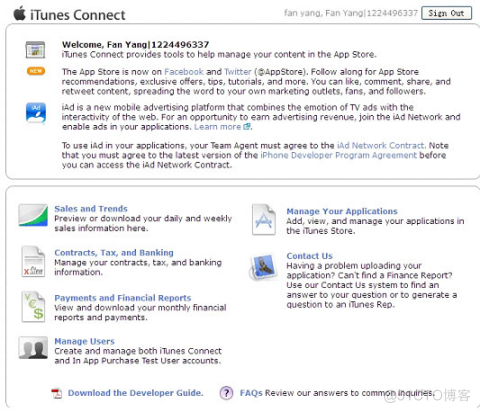This screenshot has width=480, height=412.
Task: Click the Sales and Trends chart icon
Action: (x=33, y=215)
